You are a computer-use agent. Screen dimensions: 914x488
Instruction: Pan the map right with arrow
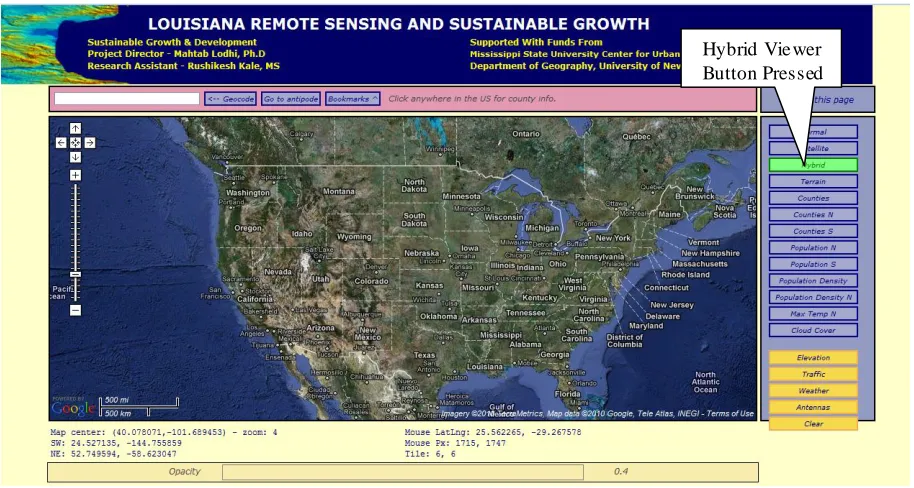(90, 143)
